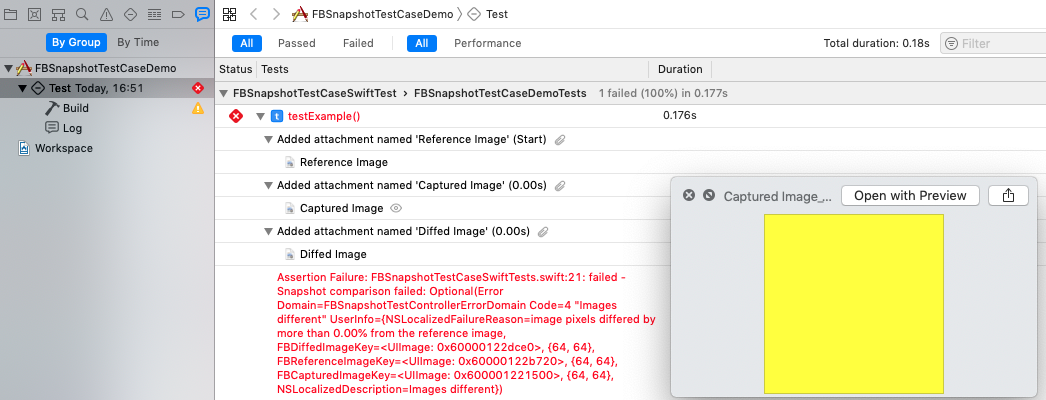Collapse the FBSnapshotTestCaseDemo tree node
This screenshot has width=1046, height=400.
(8, 68)
